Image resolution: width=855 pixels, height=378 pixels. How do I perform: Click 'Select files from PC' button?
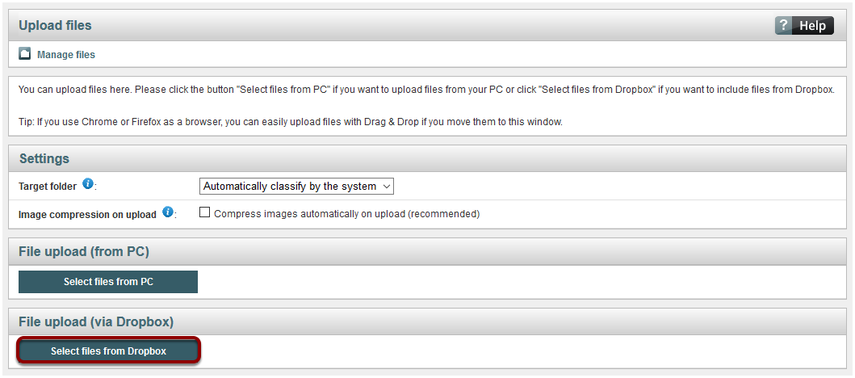tap(108, 282)
